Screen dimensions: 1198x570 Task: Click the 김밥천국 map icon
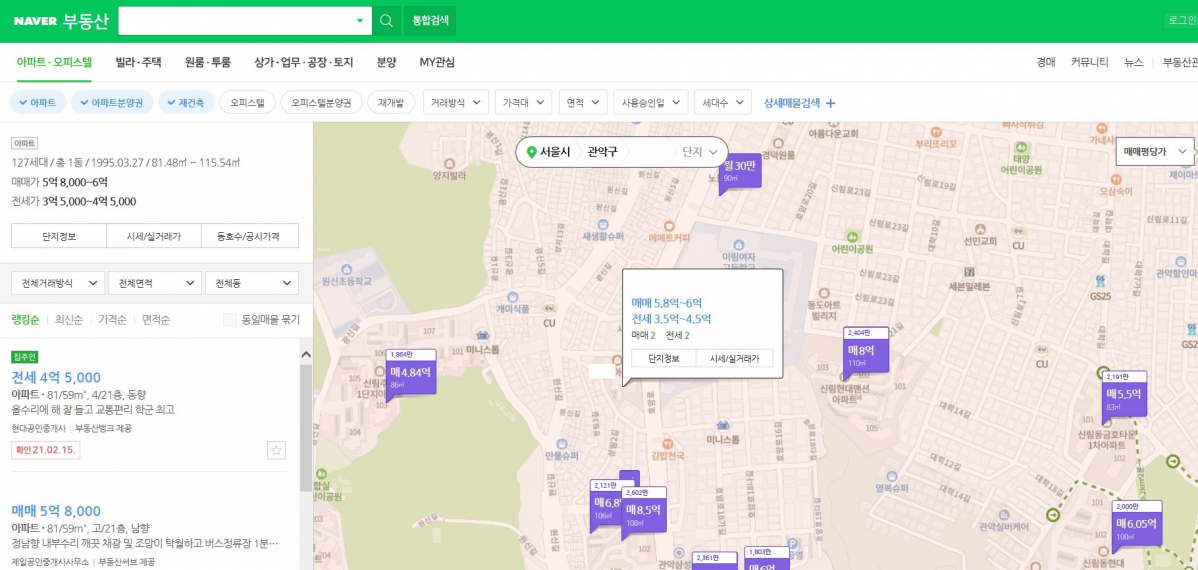tap(667, 442)
